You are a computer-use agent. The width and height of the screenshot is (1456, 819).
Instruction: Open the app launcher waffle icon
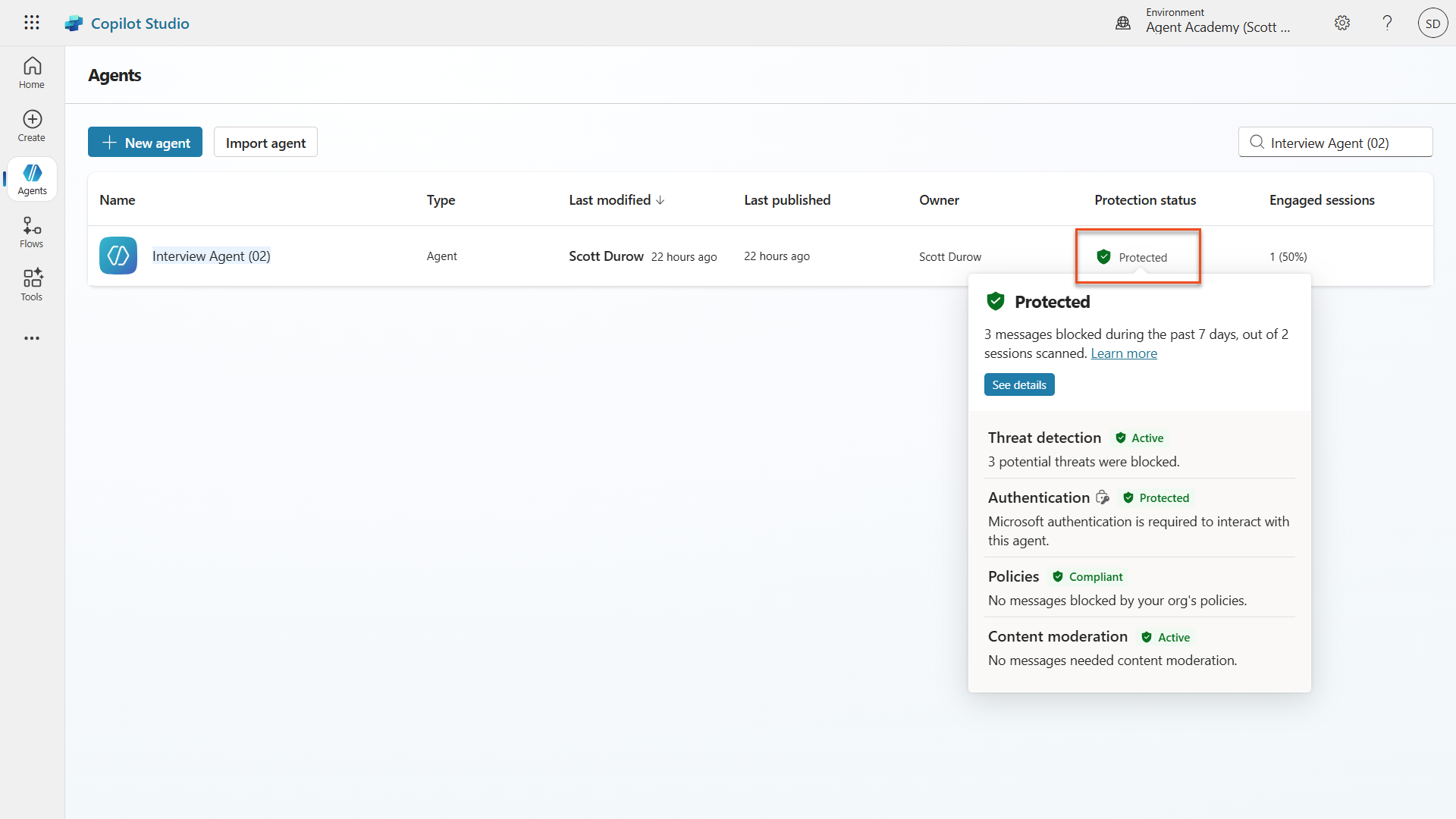31,23
